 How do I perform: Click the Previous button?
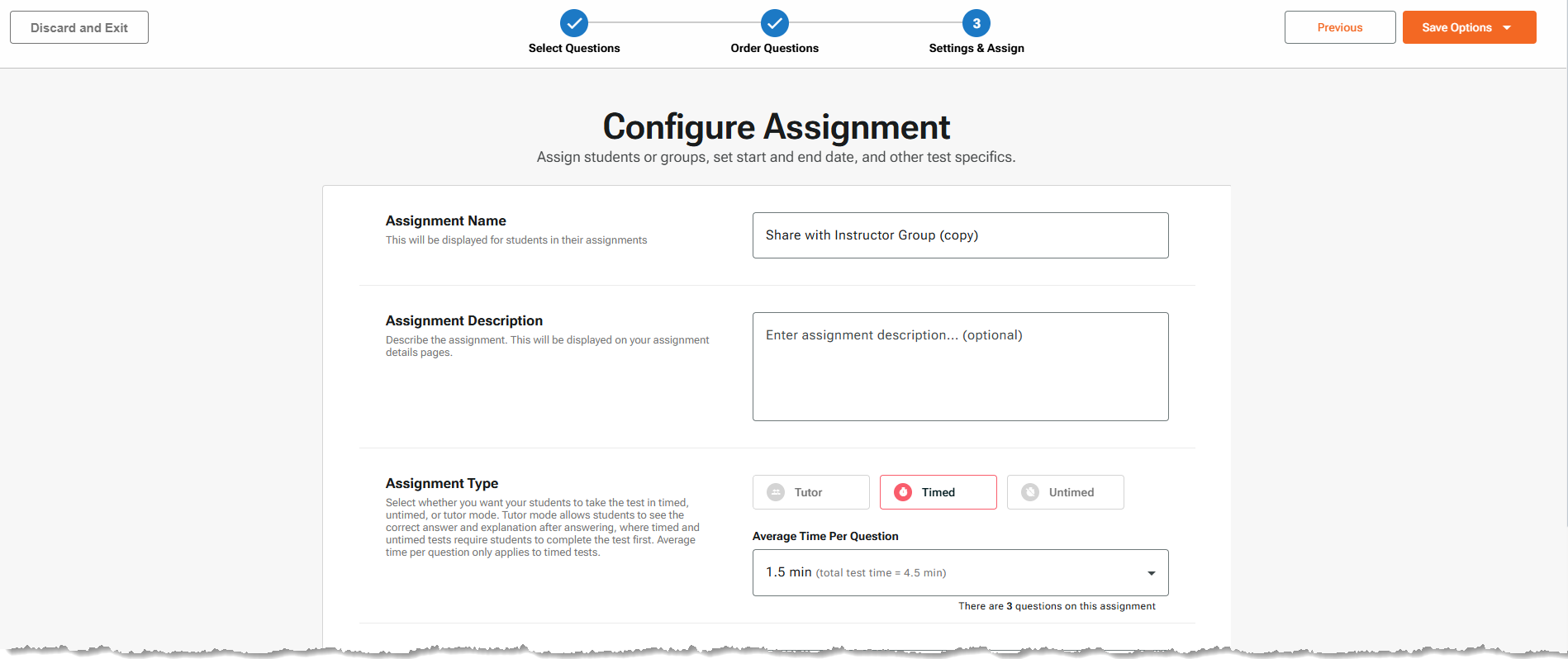[1339, 27]
